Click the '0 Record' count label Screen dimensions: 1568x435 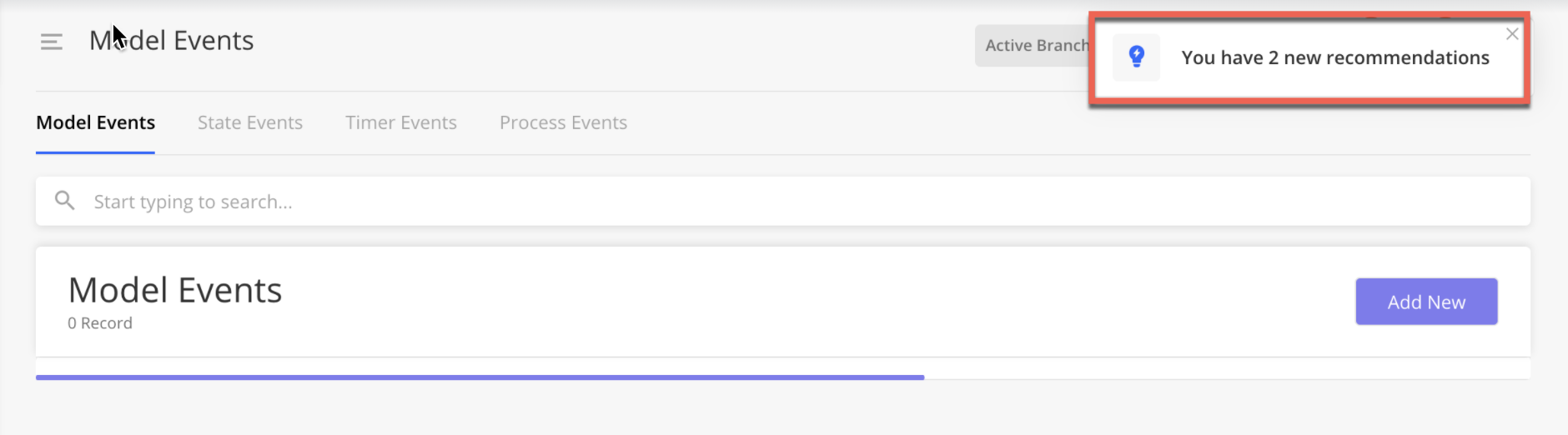tap(100, 323)
